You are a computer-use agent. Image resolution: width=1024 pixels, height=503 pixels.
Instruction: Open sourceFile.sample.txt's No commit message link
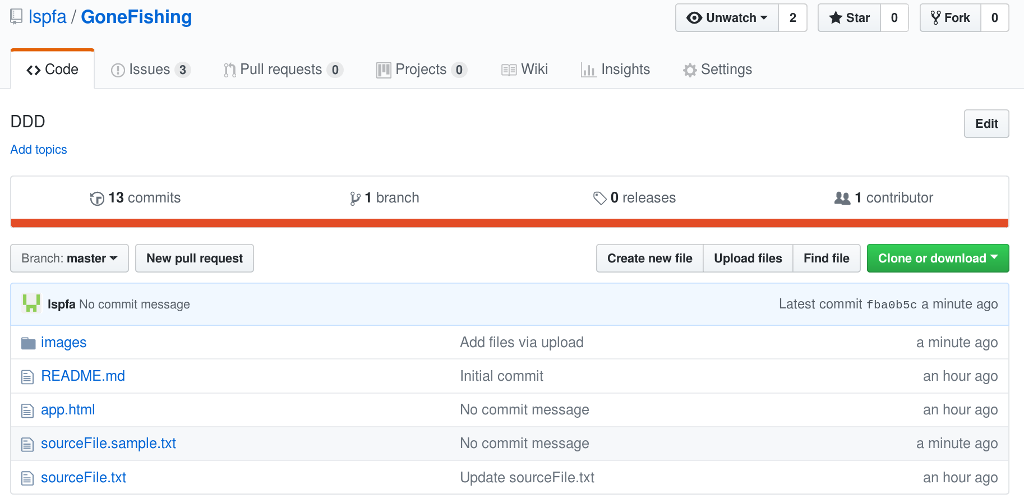coord(524,443)
